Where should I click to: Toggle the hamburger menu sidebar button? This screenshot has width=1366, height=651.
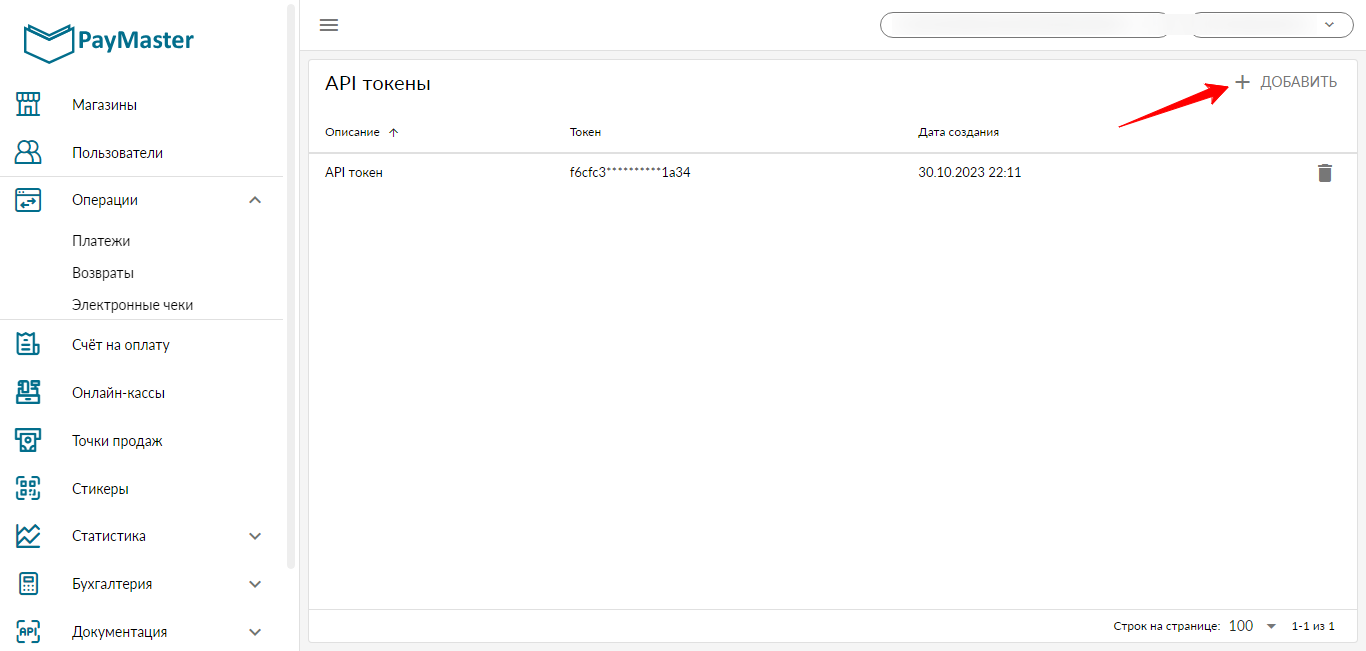click(x=329, y=25)
